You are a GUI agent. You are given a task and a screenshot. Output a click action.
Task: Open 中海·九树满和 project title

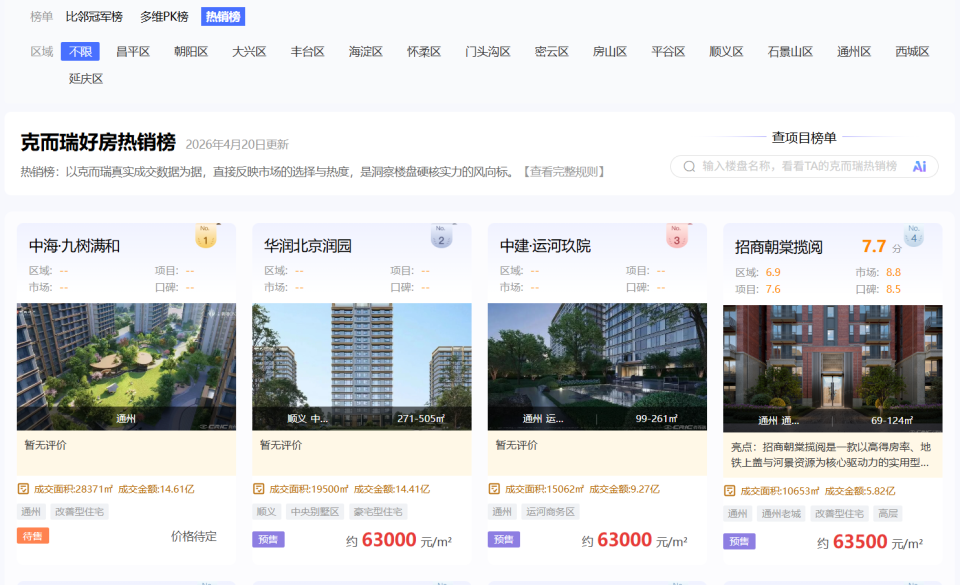click(75, 246)
